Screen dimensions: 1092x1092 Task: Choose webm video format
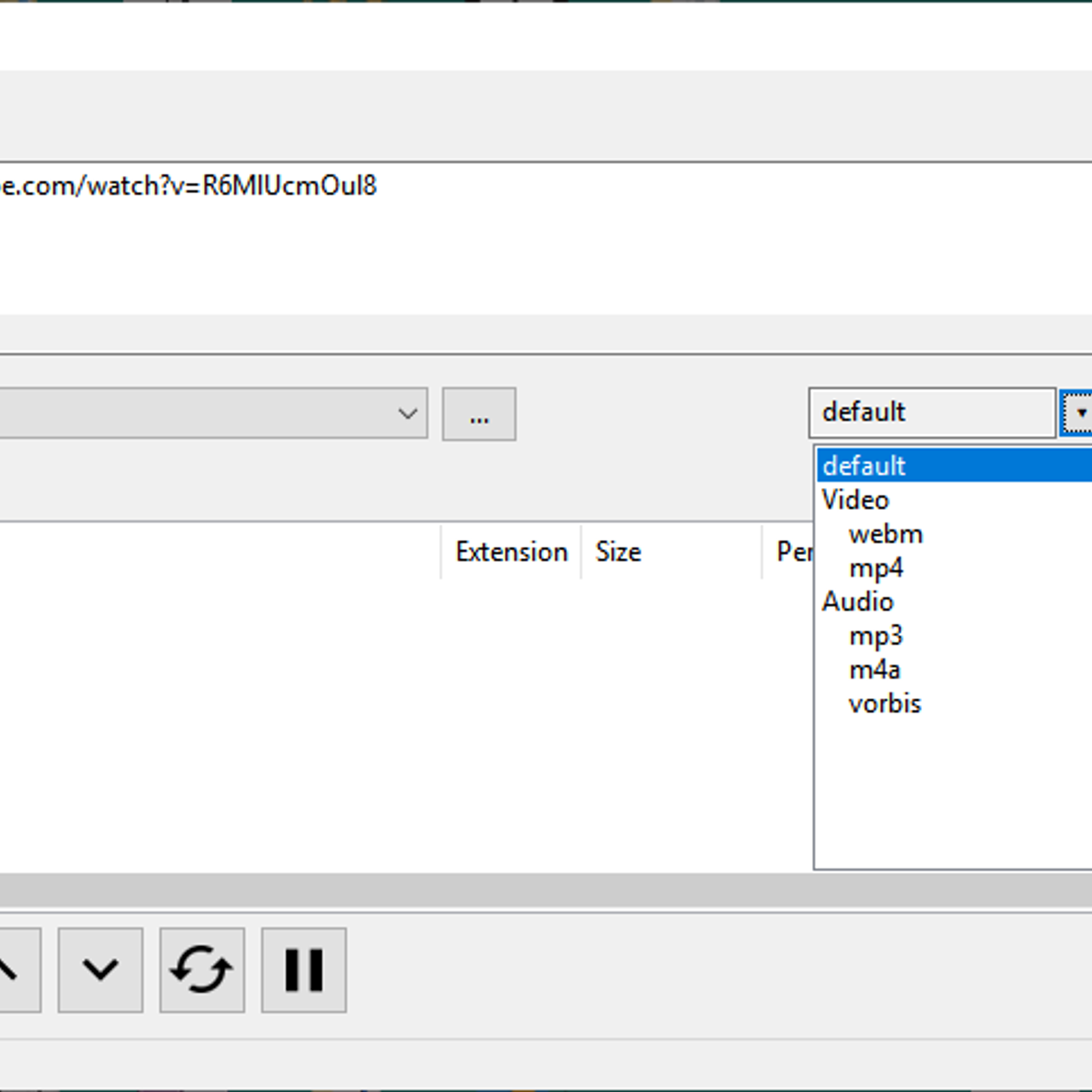(x=885, y=534)
